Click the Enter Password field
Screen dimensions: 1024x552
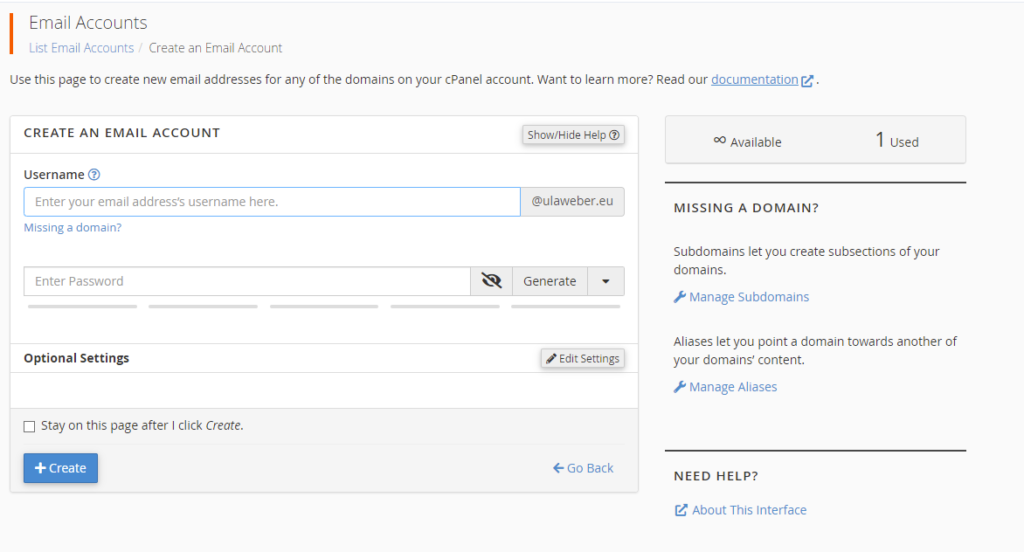point(248,281)
